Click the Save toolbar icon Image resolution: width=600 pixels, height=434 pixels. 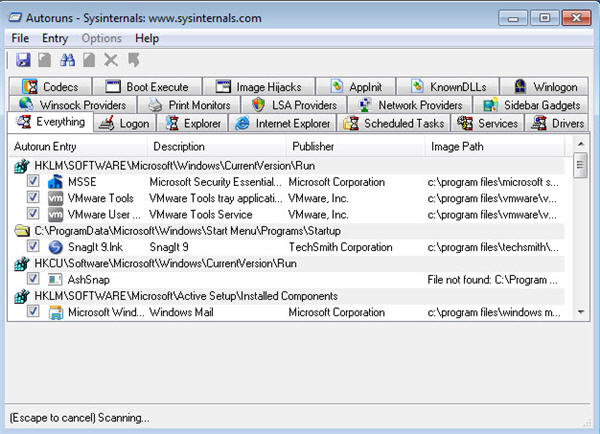(22, 61)
